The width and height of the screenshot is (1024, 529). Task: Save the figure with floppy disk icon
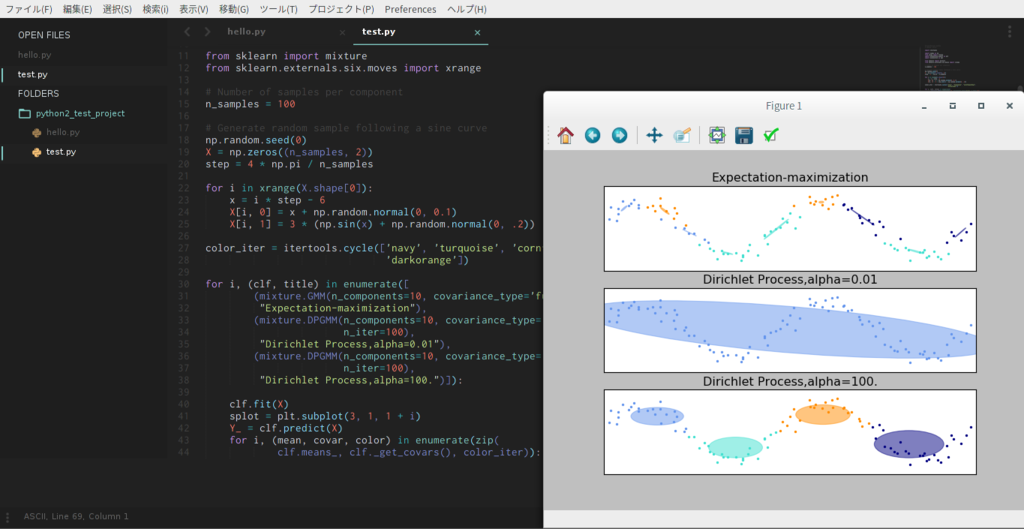pos(744,135)
